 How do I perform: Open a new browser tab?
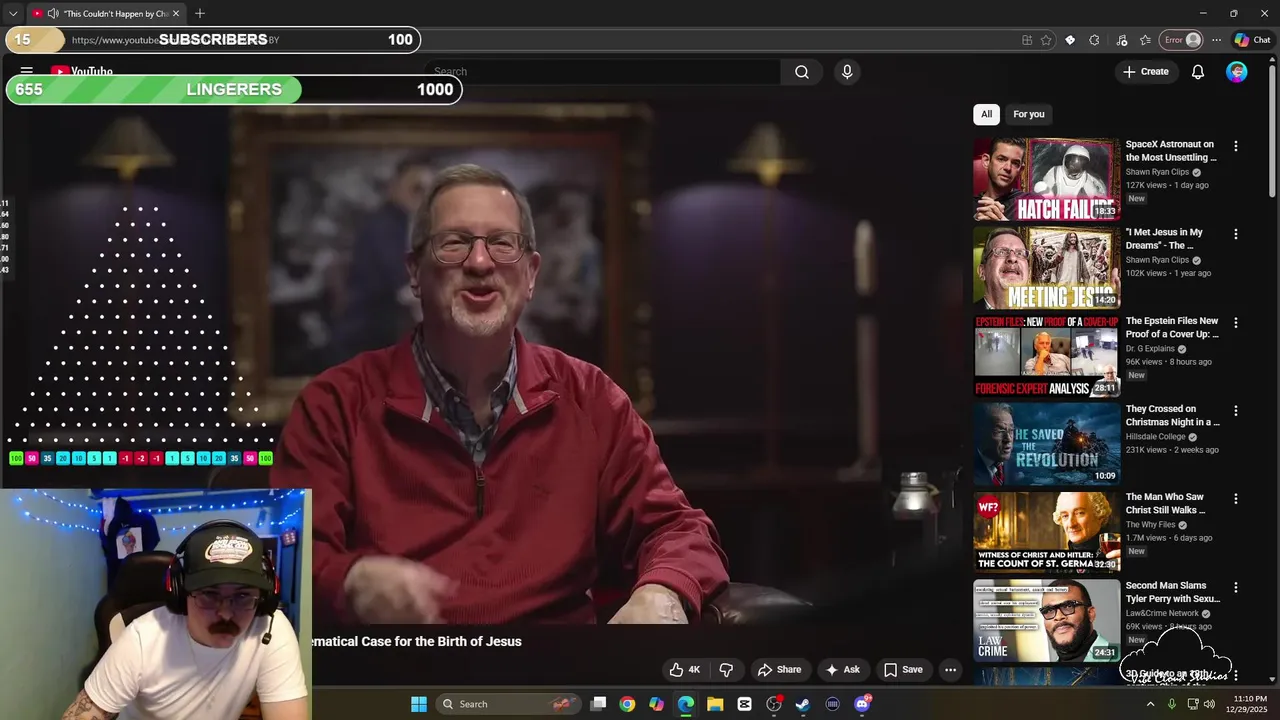coord(200,14)
